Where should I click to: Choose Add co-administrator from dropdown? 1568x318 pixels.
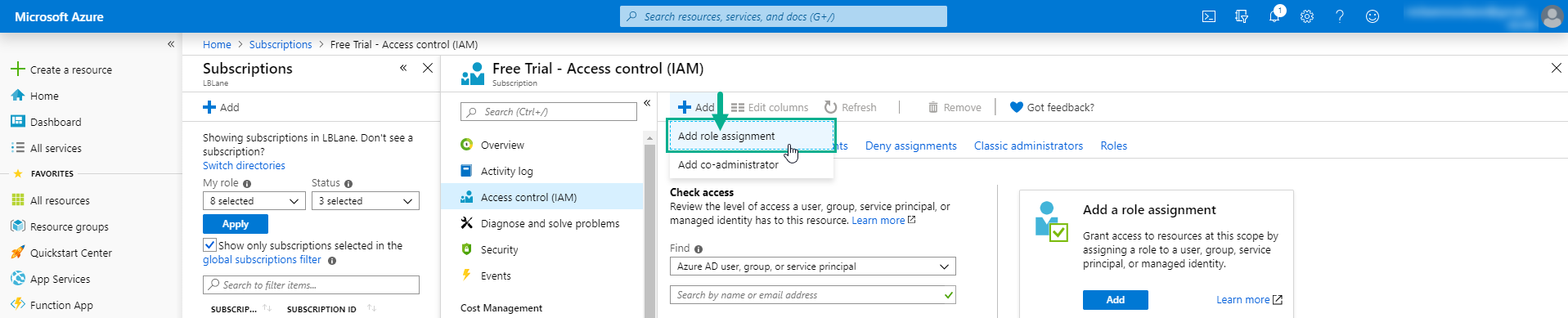click(x=752, y=164)
